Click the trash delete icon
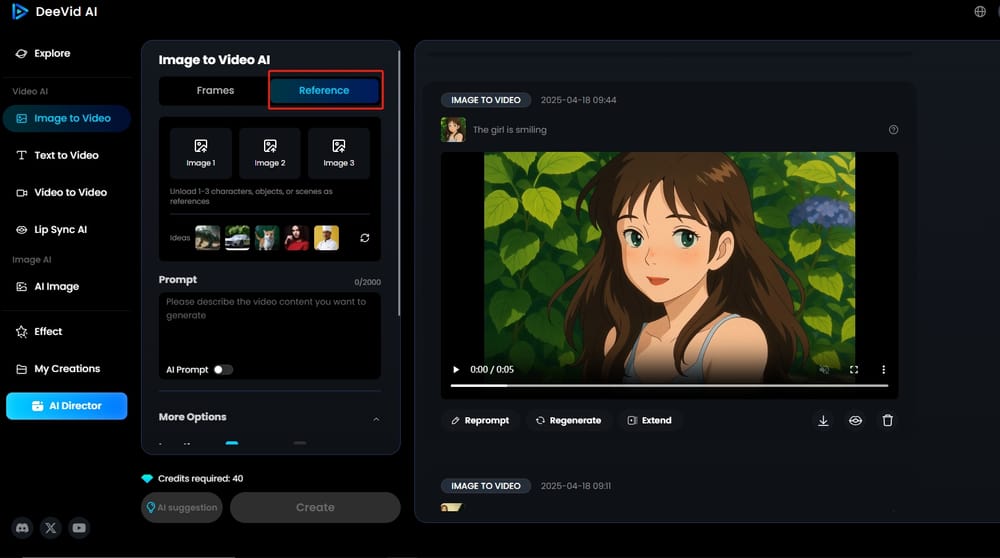Image resolution: width=1000 pixels, height=558 pixels. [x=887, y=421]
